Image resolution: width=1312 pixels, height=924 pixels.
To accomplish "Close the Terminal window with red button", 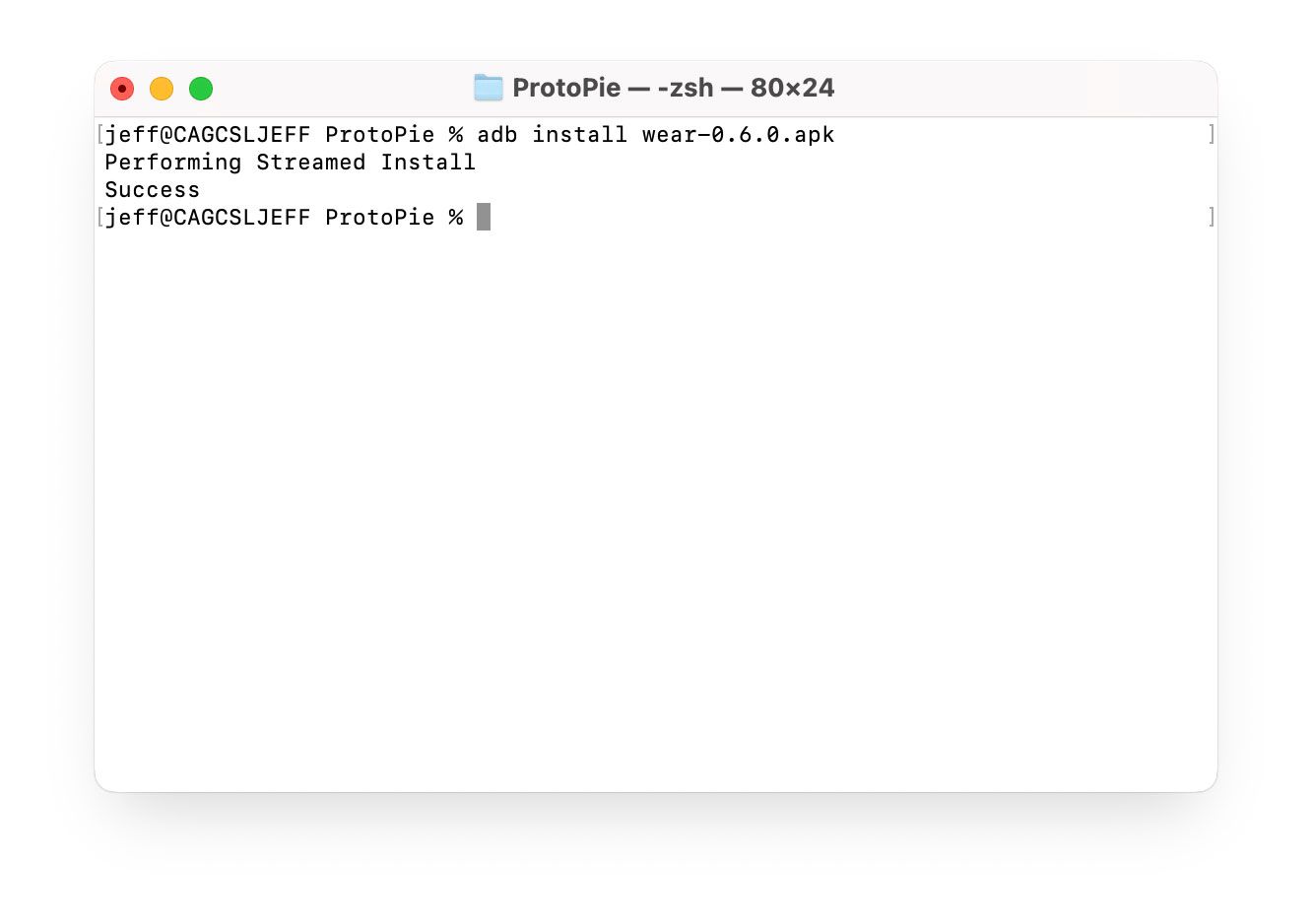I will coord(122,89).
